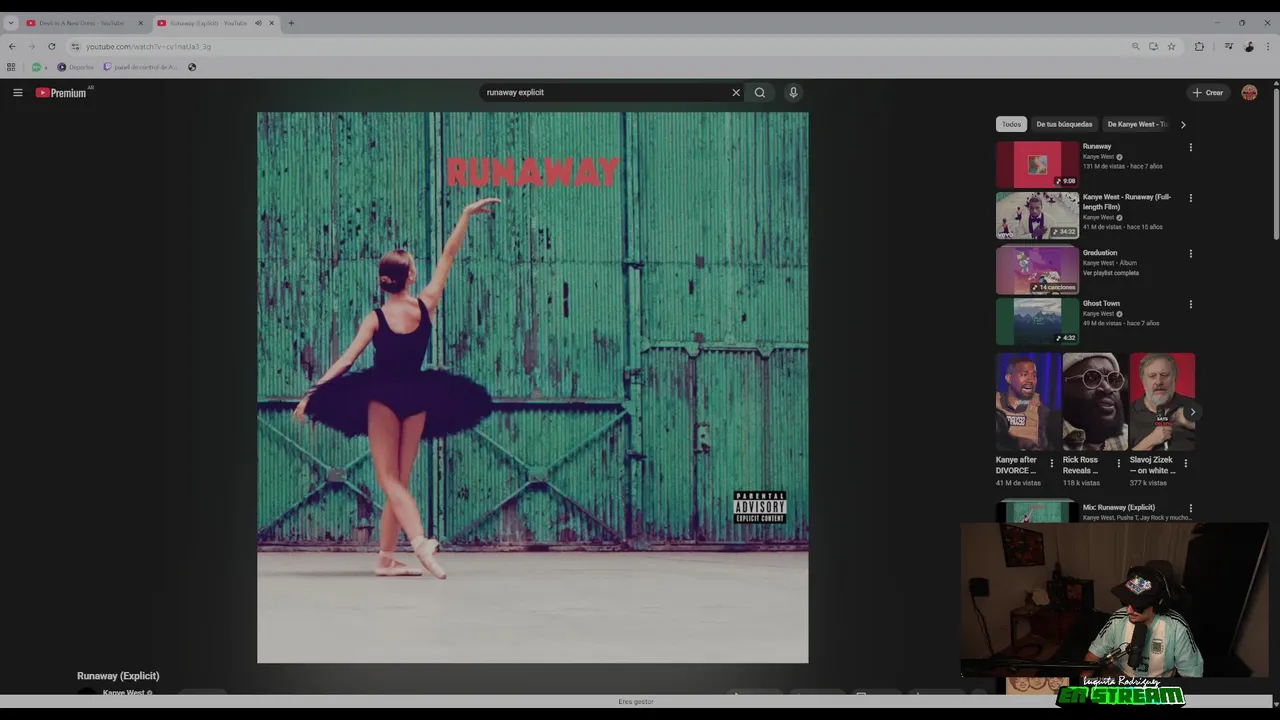
Task: Open the Runaway 9:08 video thumbnail
Action: click(x=1037, y=165)
